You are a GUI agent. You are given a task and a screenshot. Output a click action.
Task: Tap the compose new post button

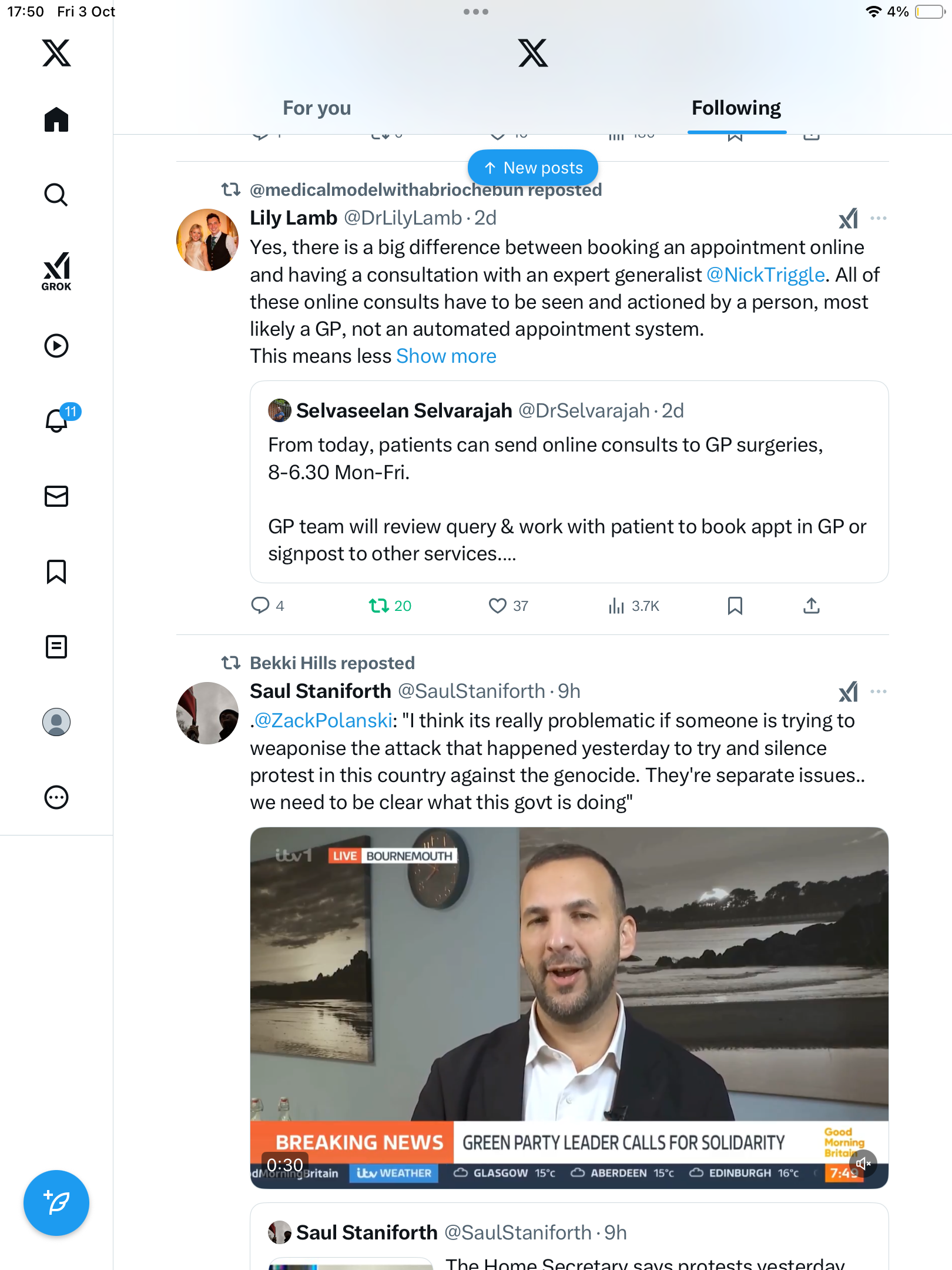tap(56, 1202)
